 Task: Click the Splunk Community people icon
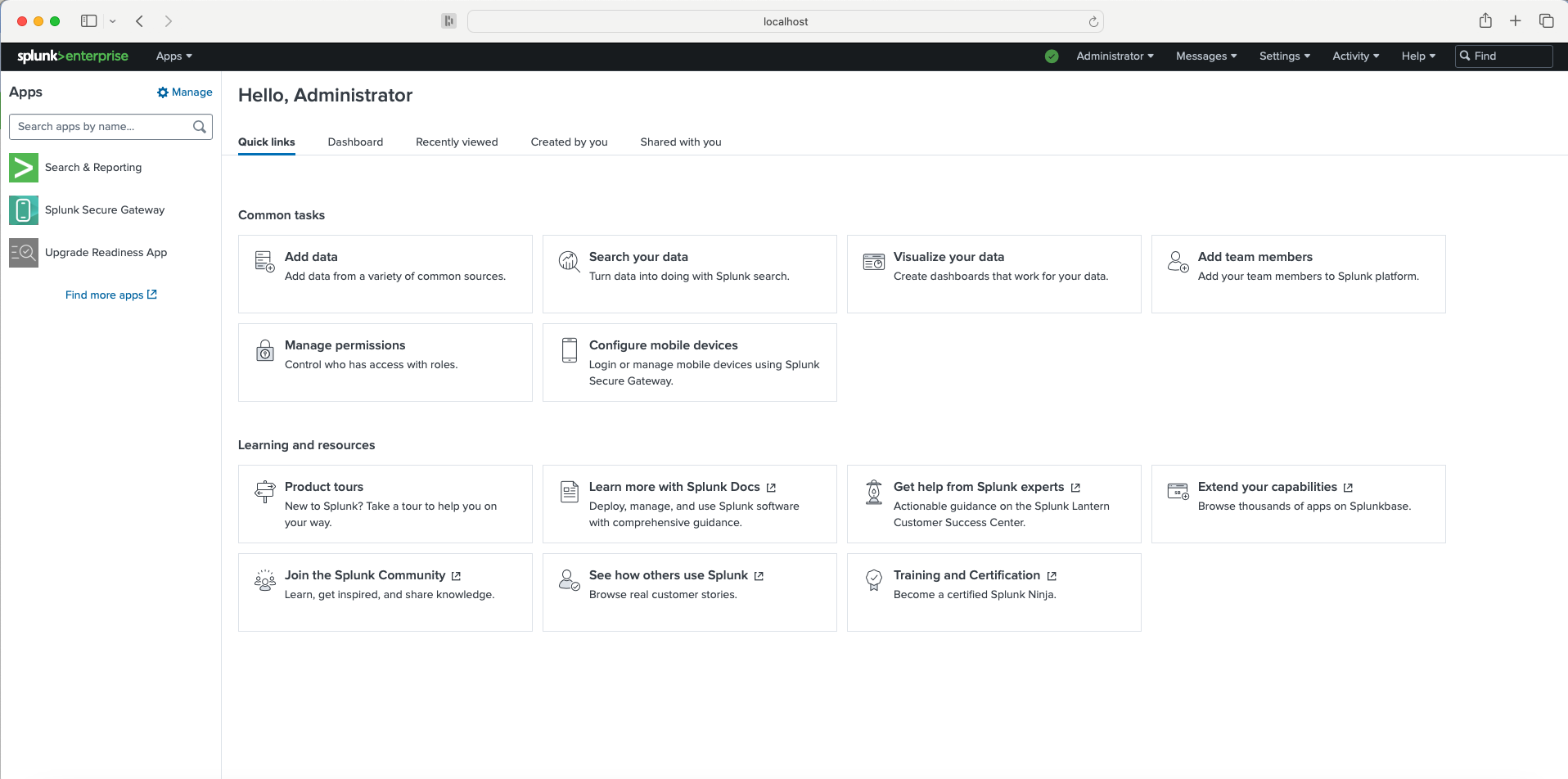pos(265,580)
